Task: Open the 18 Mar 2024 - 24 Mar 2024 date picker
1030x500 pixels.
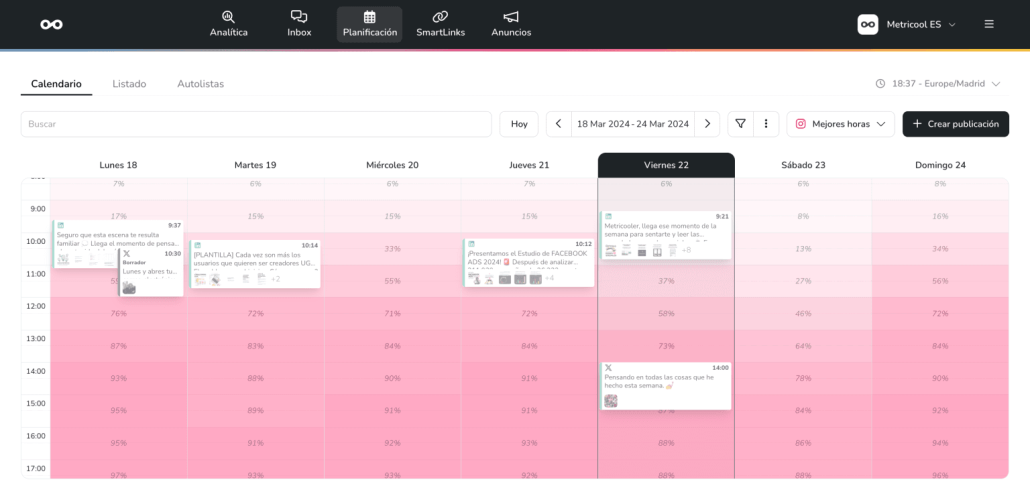Action: coord(633,124)
